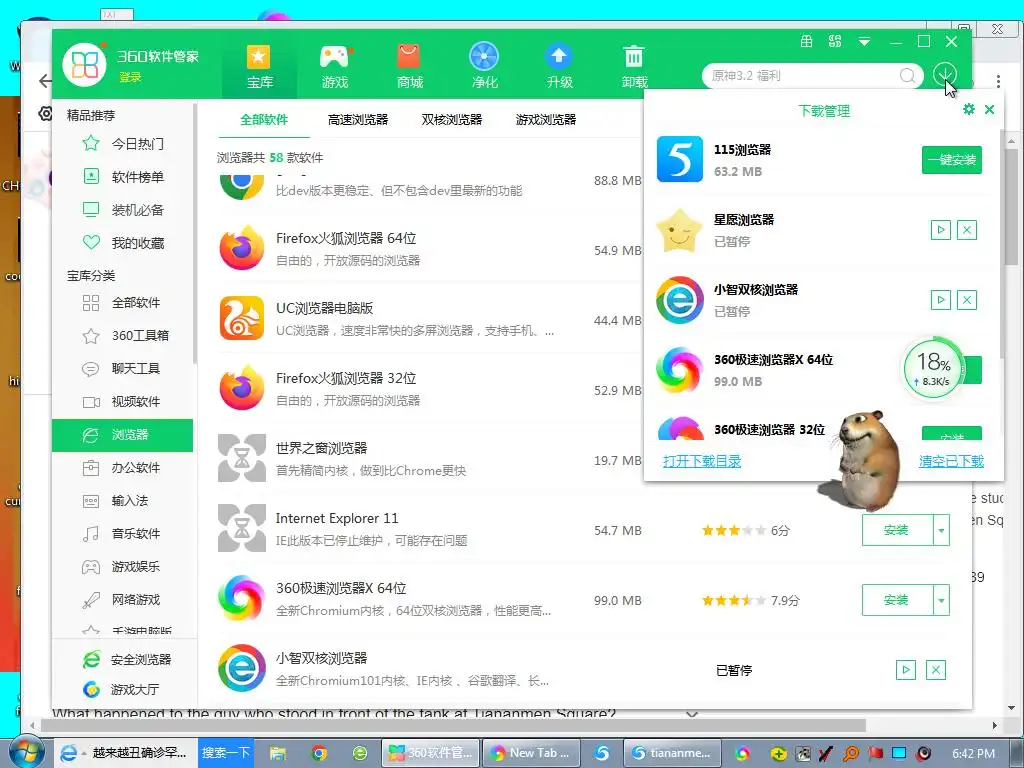
Task: Switch to 高速浏览器 filter tab
Action: coord(358,120)
